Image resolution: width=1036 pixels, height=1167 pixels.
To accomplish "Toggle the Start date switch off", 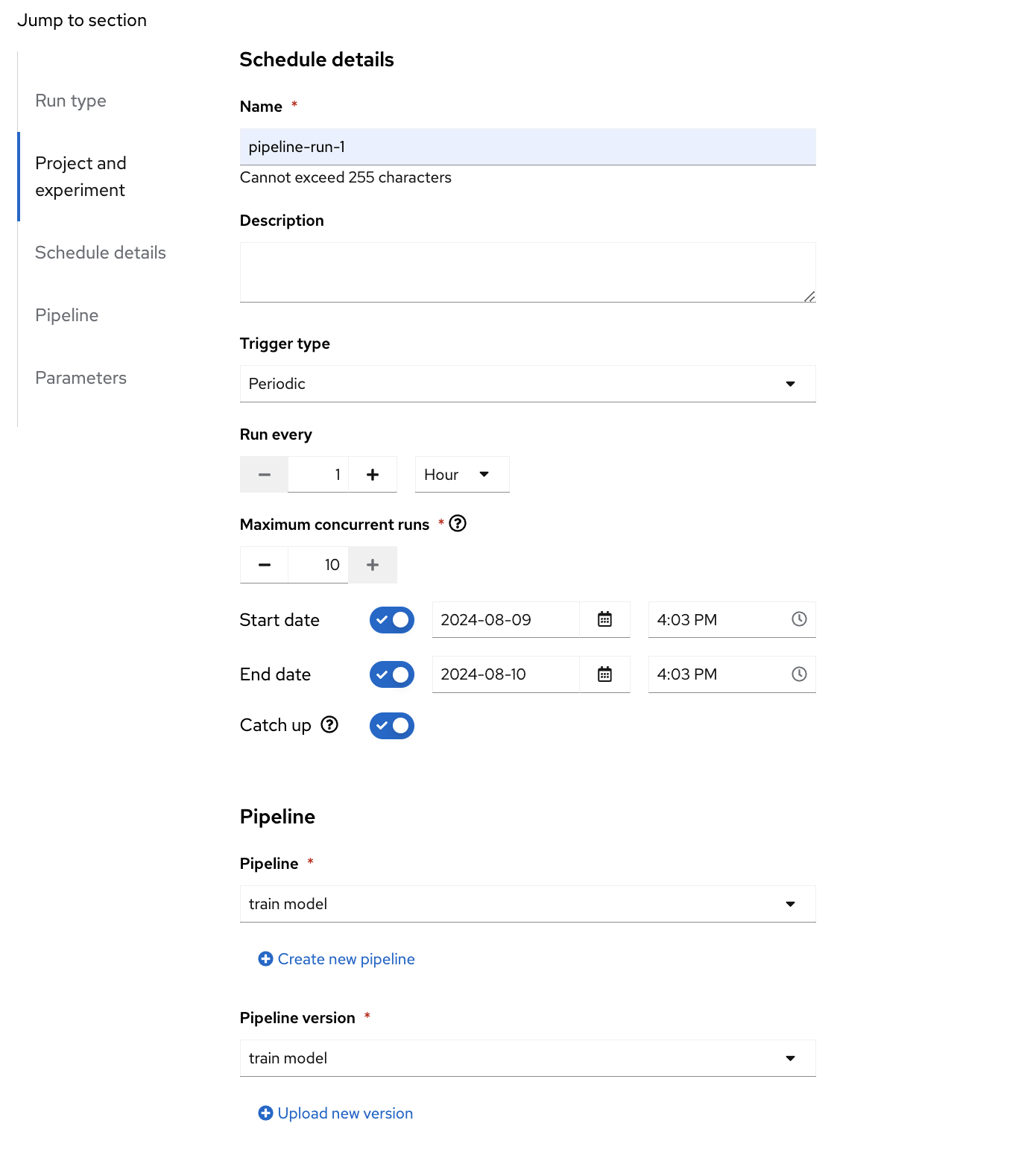I will 392,620.
